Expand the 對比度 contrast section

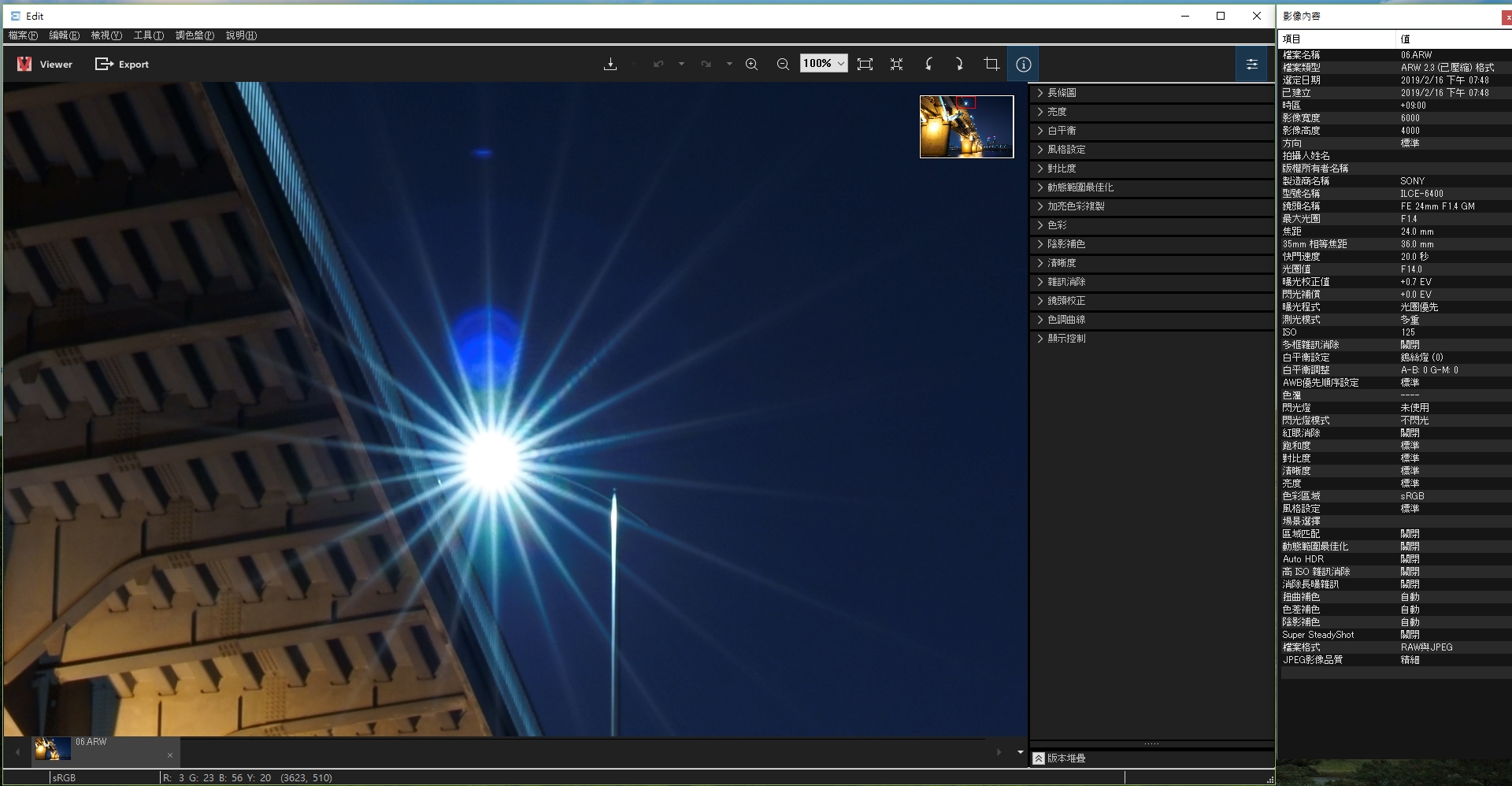click(1151, 169)
